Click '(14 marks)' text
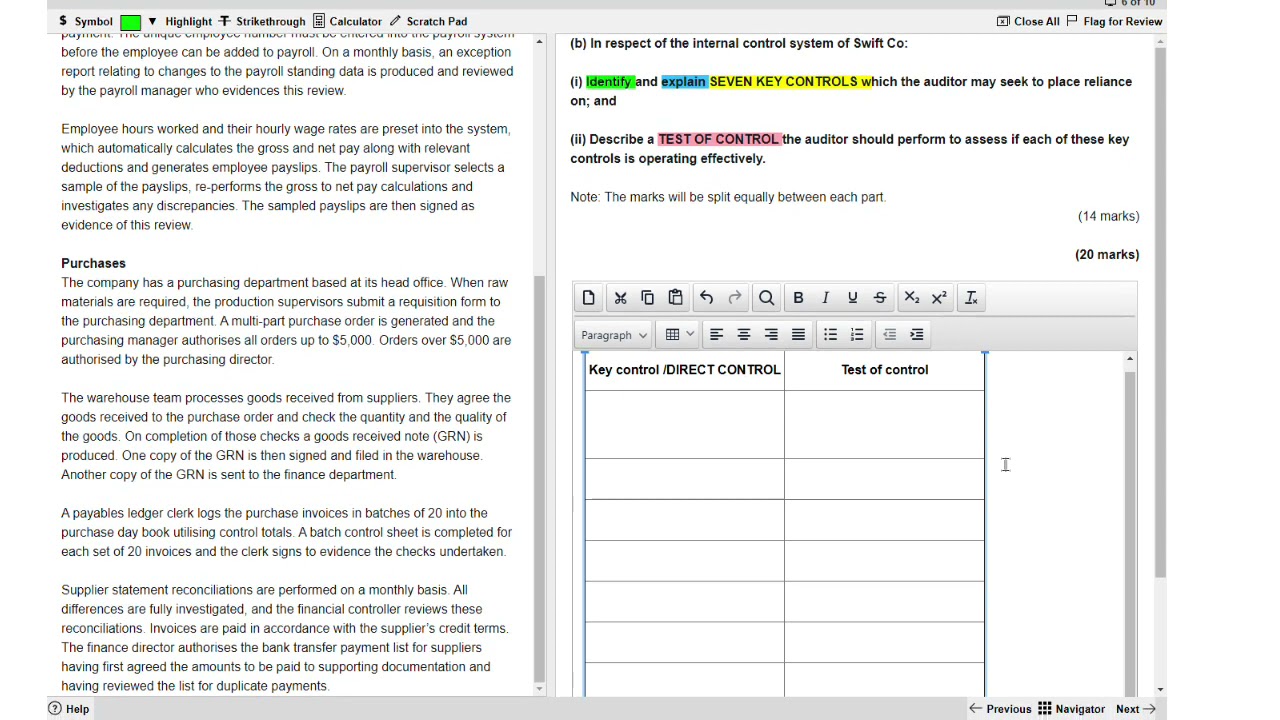 tap(1108, 216)
